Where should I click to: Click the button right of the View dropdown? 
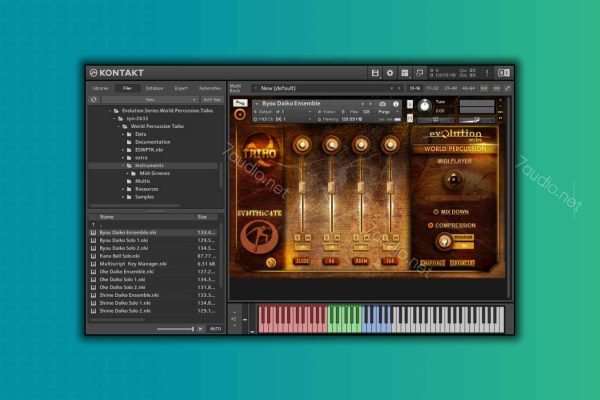pos(212,100)
